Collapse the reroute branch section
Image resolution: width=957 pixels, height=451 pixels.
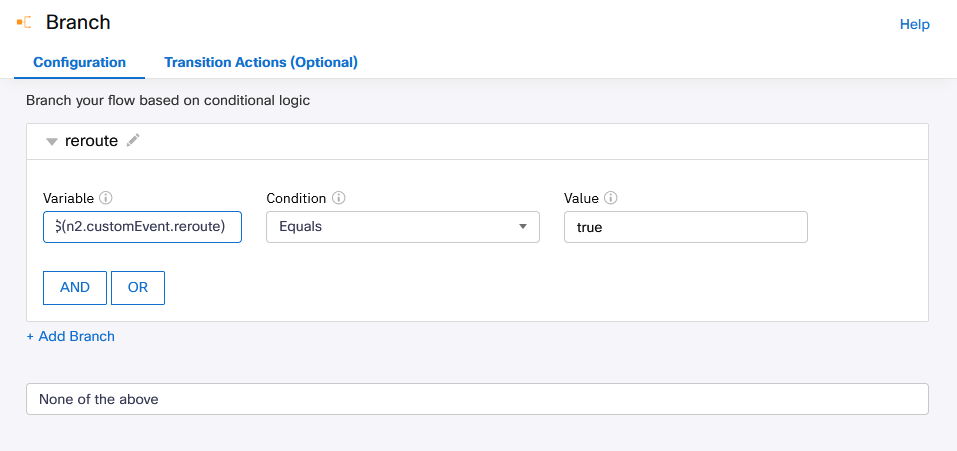pyautogui.click(x=51, y=142)
